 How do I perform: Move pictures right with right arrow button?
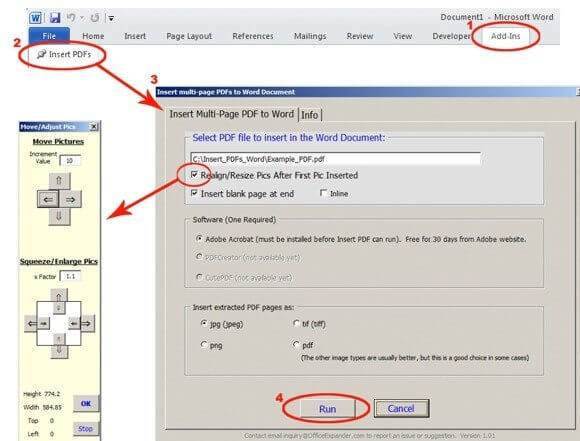[x=71, y=199]
